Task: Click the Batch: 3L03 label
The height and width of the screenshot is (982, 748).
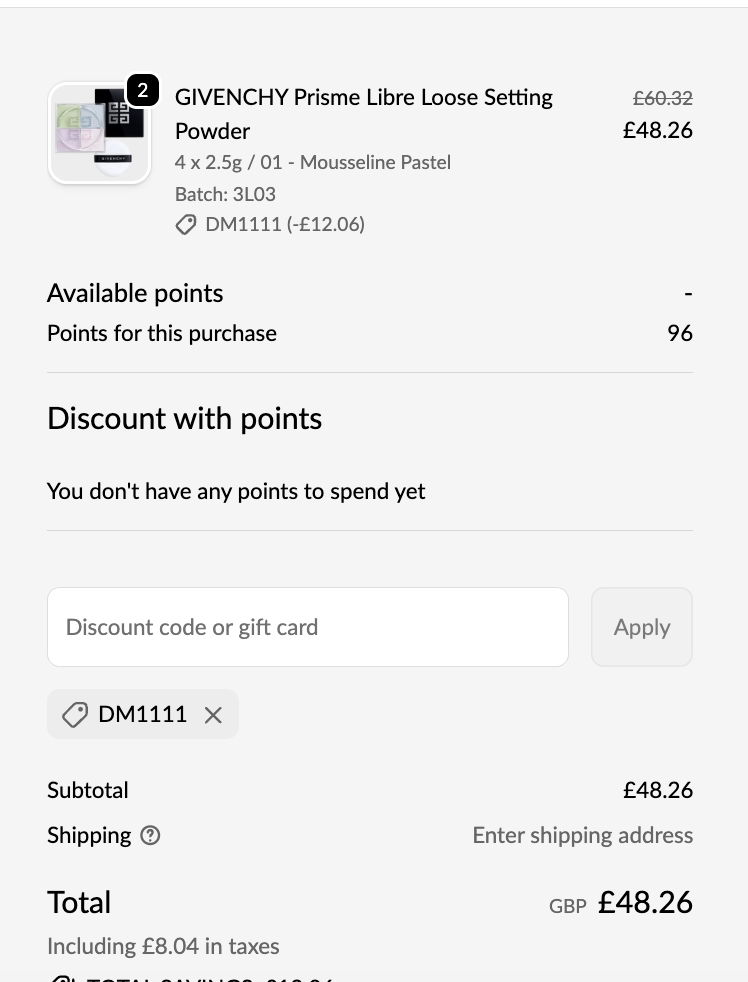Action: point(225,194)
